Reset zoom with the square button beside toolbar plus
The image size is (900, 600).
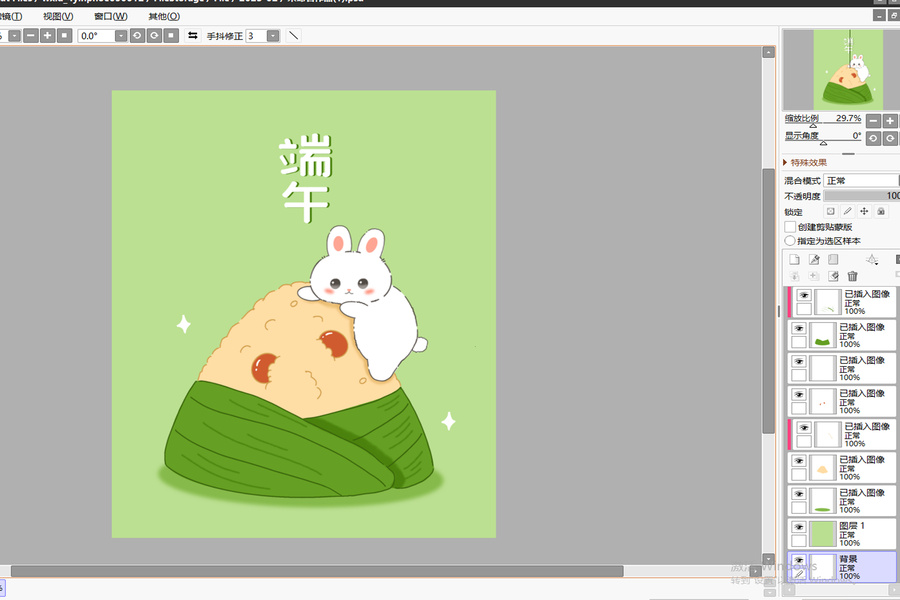[x=65, y=36]
